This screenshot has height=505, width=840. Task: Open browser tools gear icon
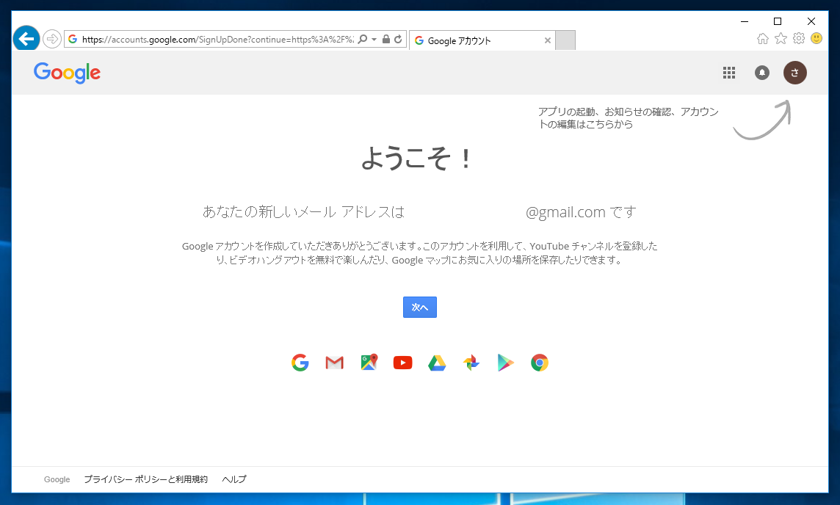pyautogui.click(x=799, y=39)
